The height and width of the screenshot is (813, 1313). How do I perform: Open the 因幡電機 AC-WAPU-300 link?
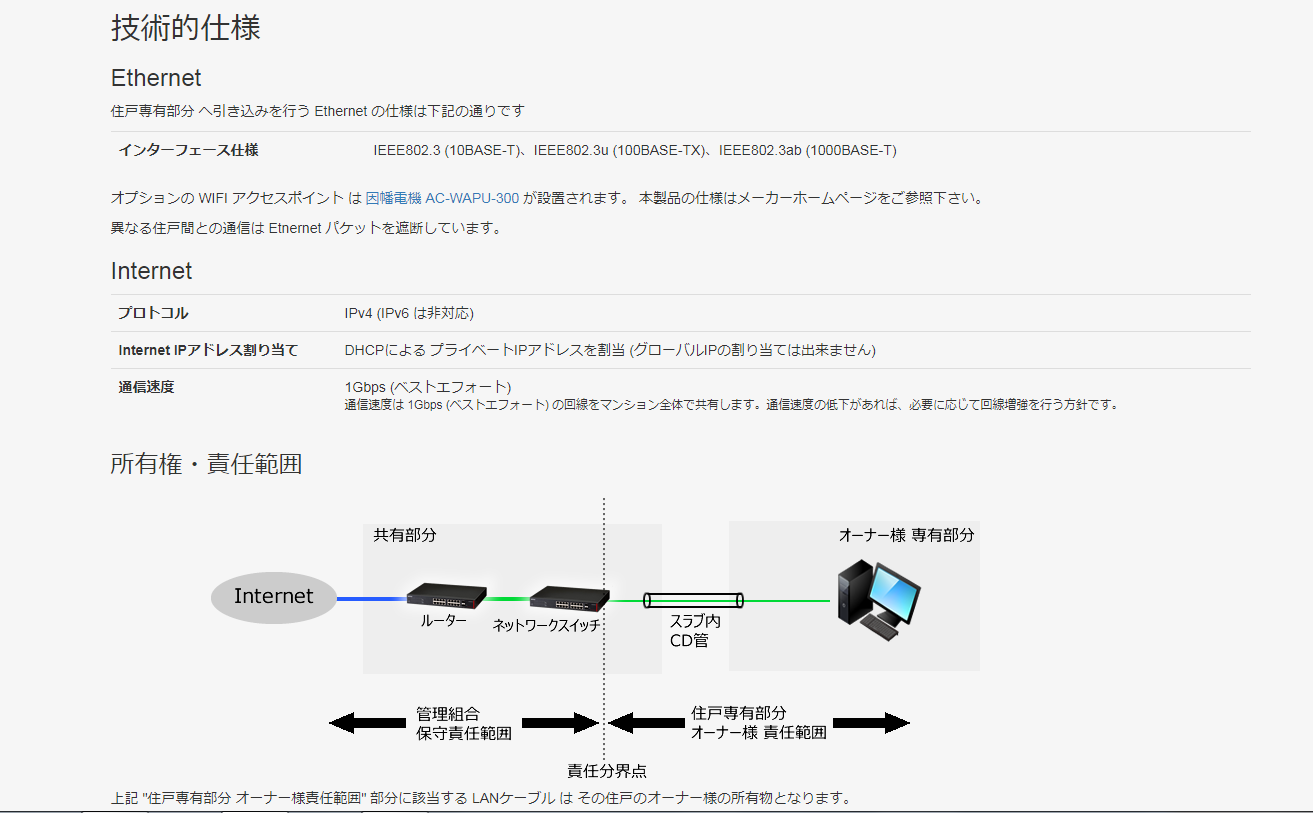[x=442, y=198]
